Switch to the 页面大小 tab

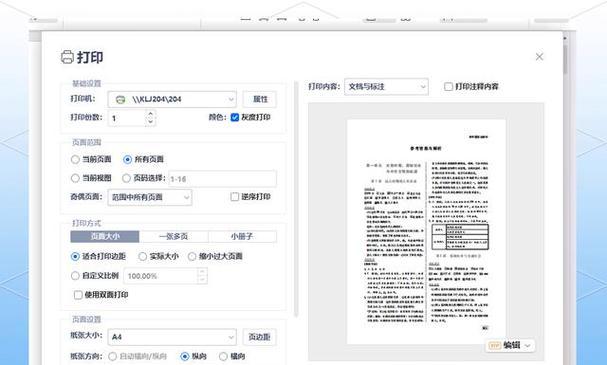[105, 236]
